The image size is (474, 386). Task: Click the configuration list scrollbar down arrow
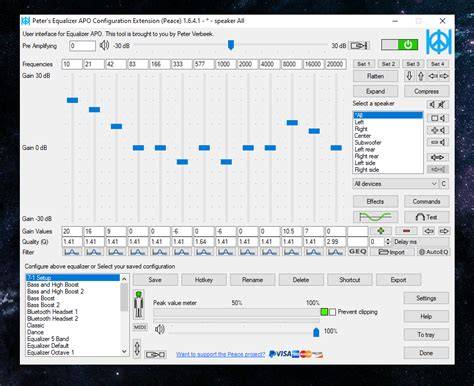pos(124,352)
